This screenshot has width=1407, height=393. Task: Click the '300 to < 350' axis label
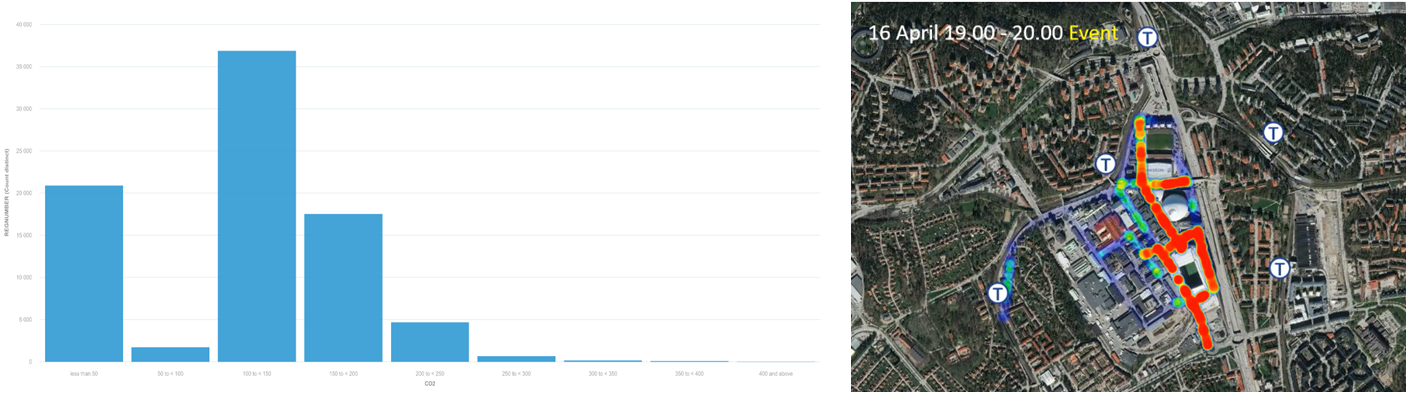(x=603, y=373)
